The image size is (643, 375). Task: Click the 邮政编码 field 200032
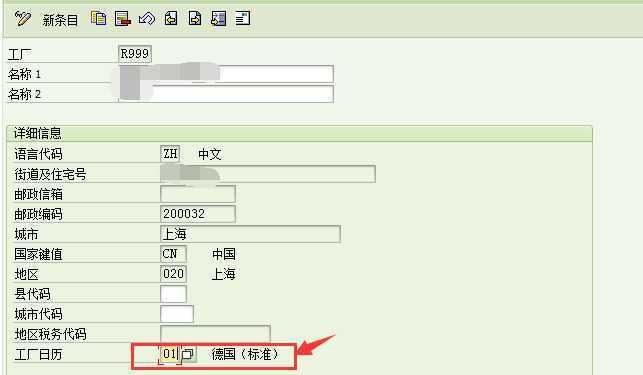[x=198, y=214]
